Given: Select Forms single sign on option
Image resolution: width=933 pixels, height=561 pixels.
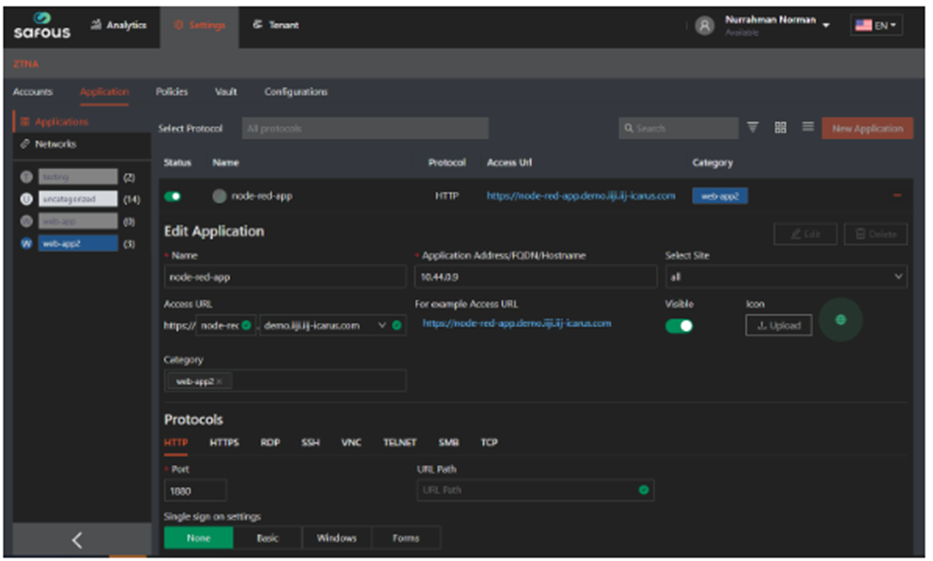Looking at the screenshot, I should 406,538.
